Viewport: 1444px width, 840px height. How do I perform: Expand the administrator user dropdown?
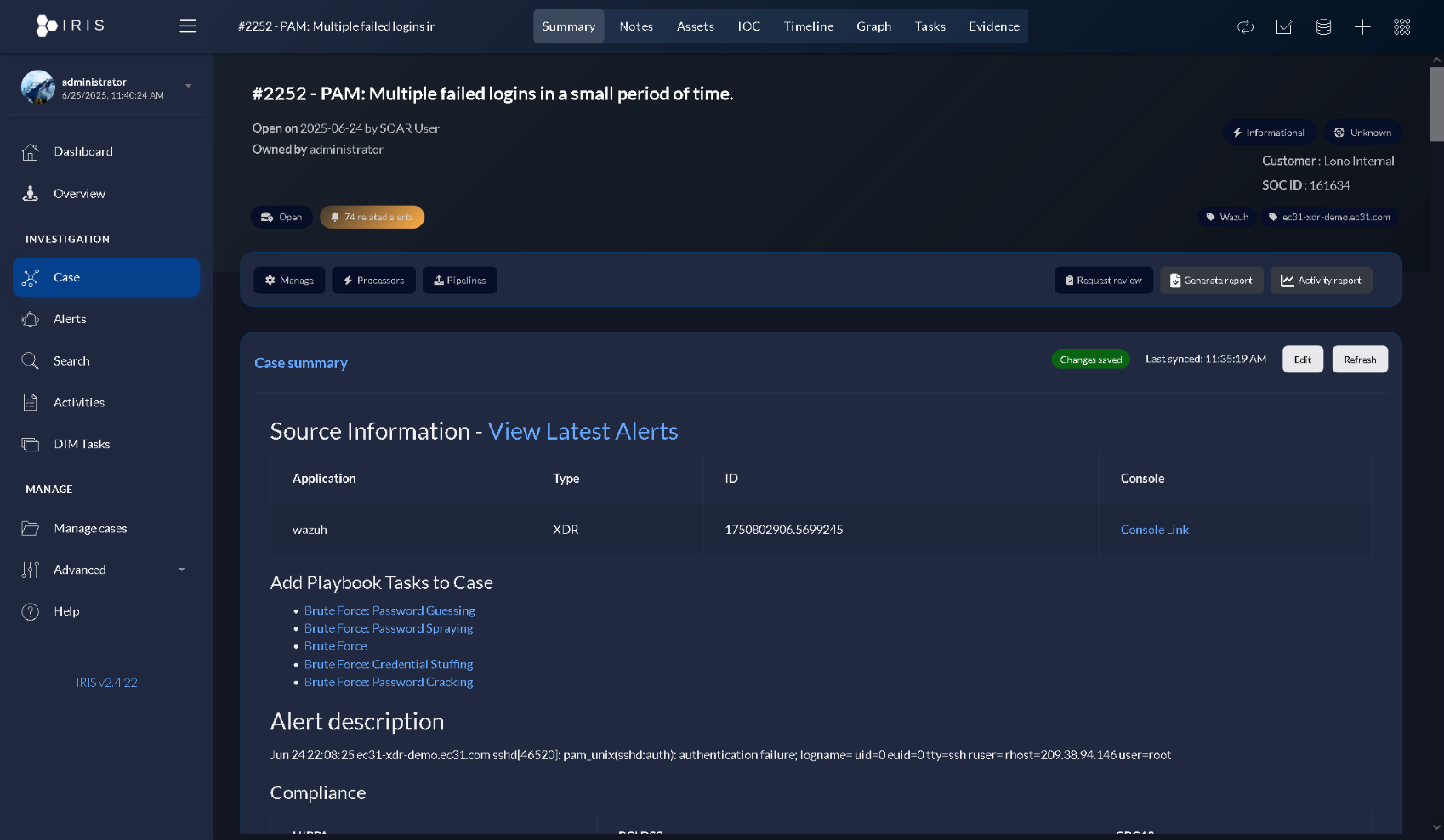click(189, 86)
